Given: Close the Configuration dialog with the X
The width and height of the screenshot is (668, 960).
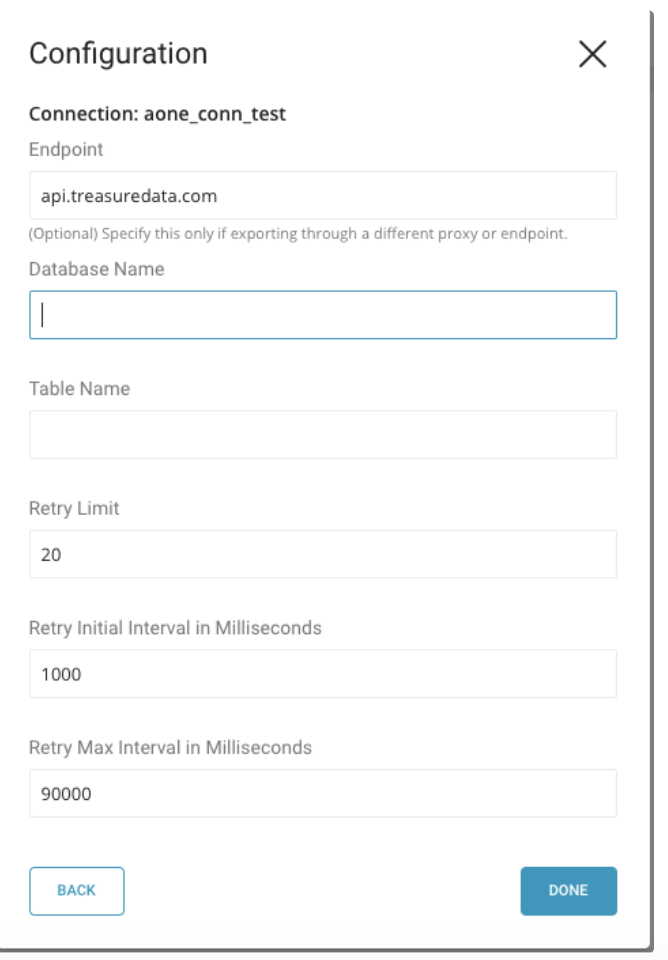Looking at the screenshot, I should [x=593, y=54].
